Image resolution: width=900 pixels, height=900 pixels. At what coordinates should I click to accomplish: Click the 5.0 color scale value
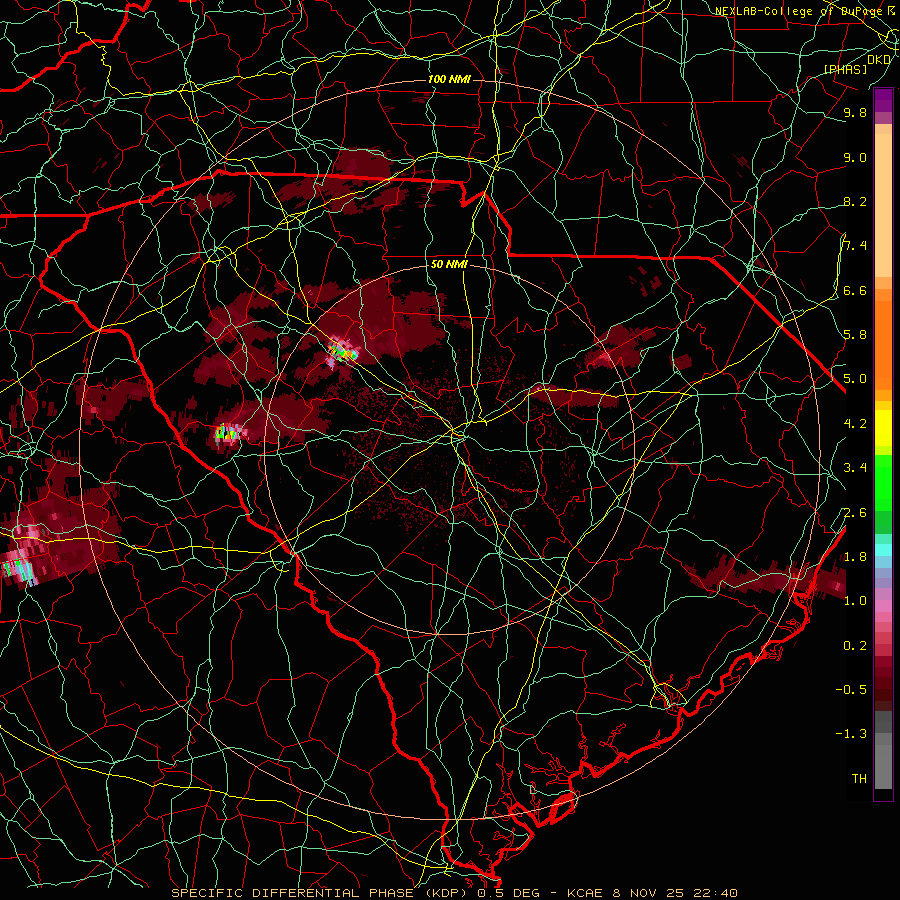[x=855, y=379]
